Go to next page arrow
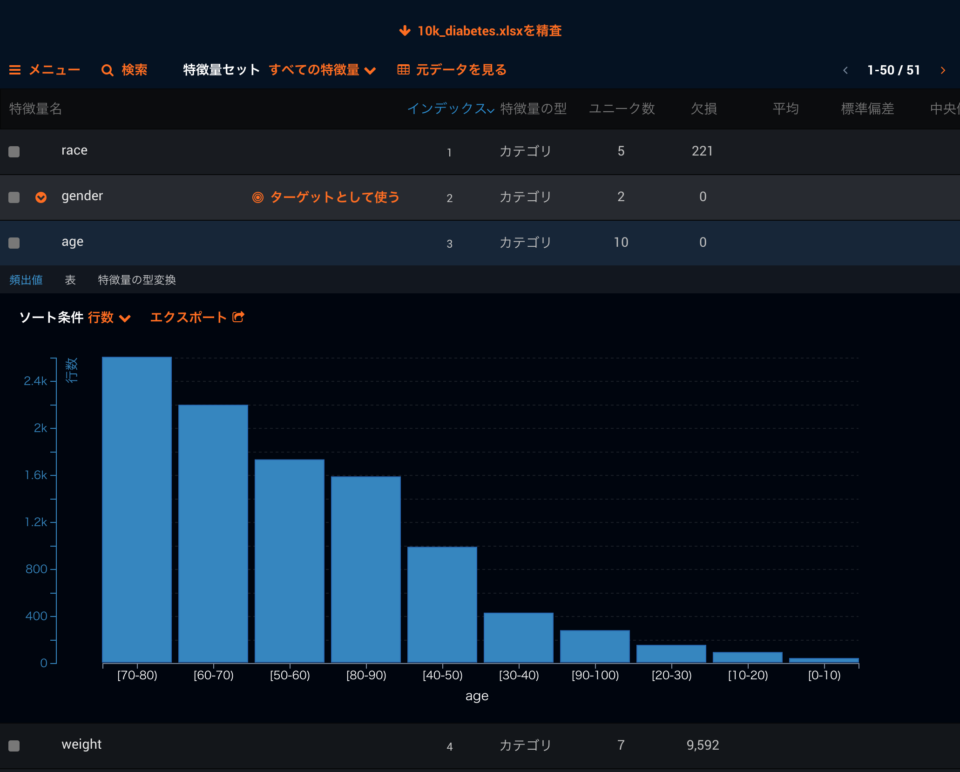The width and height of the screenshot is (960, 772). (943, 70)
